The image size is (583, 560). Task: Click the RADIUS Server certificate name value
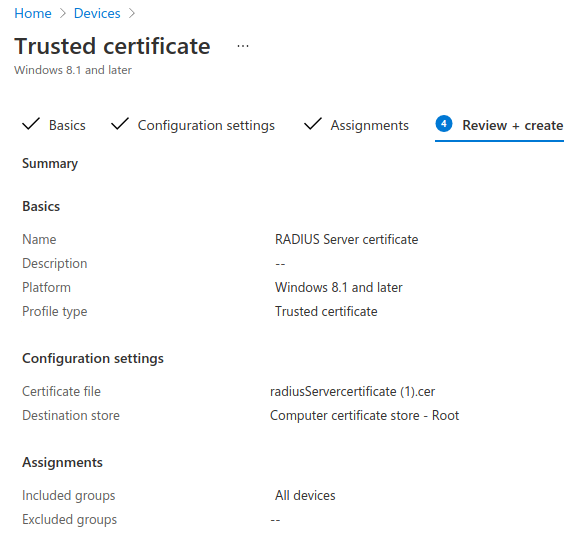(x=347, y=239)
